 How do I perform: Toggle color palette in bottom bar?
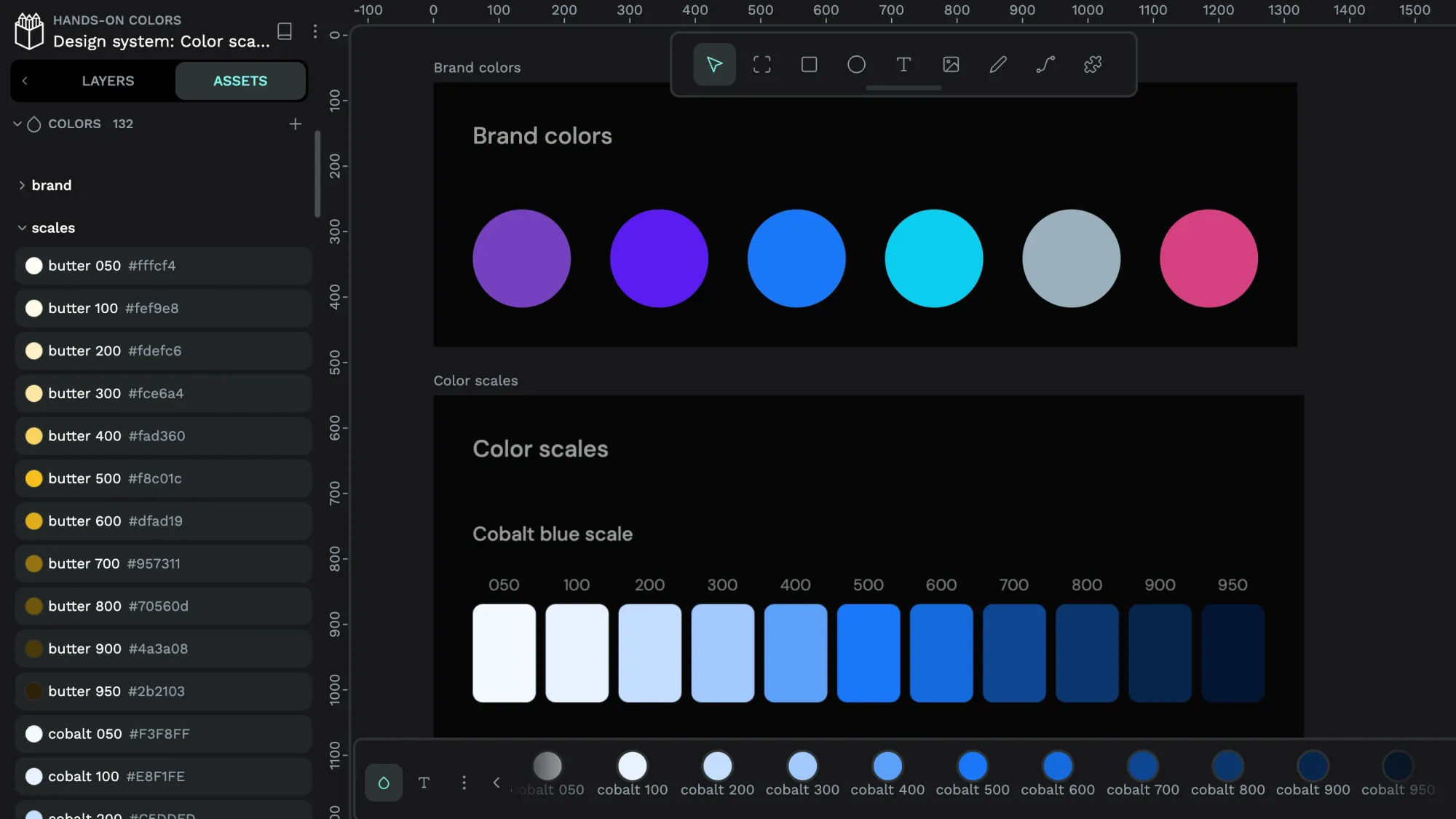pos(384,783)
